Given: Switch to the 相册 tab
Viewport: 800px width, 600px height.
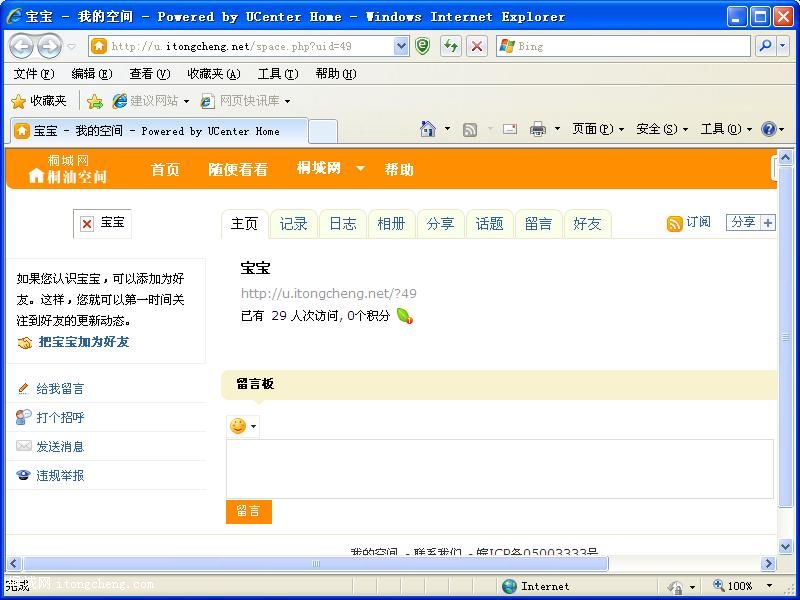Looking at the screenshot, I should click(391, 224).
